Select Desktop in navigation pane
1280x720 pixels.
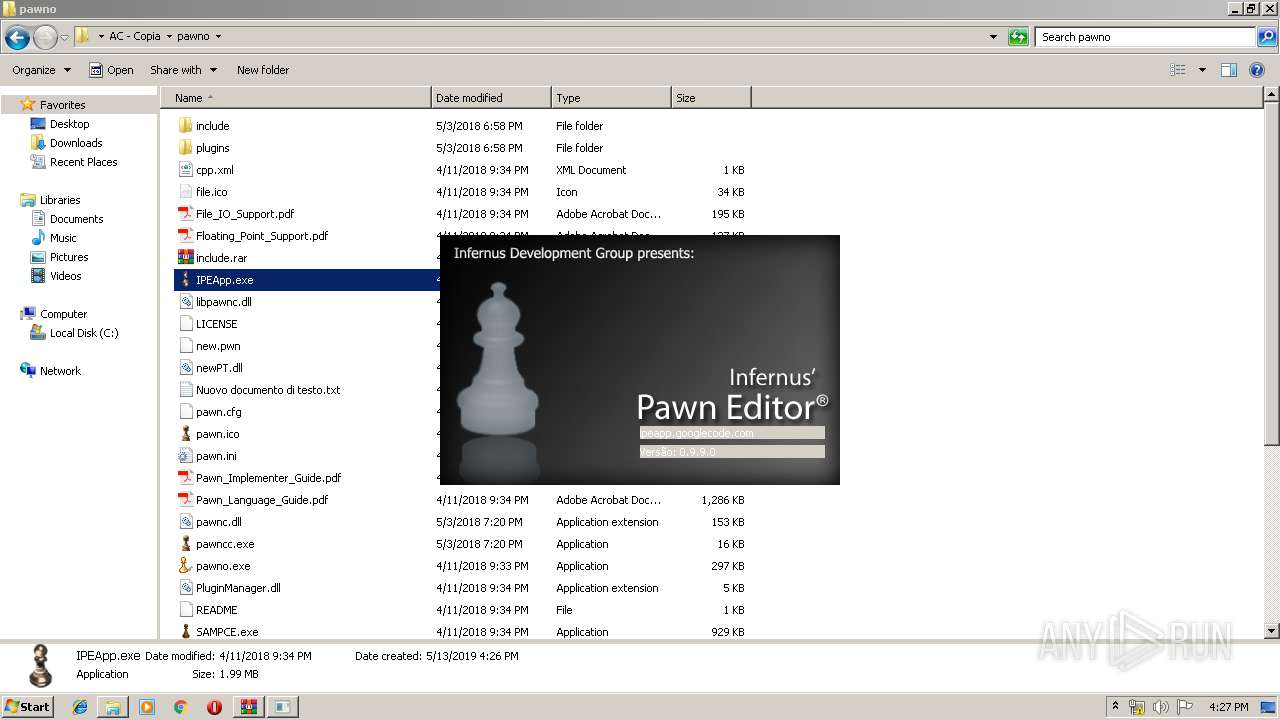tap(69, 124)
